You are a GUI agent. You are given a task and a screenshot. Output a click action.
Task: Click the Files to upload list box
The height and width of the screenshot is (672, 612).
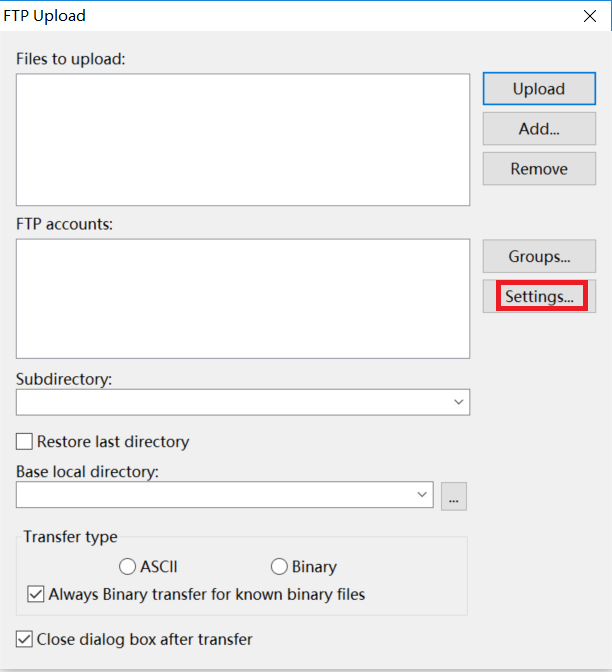tap(243, 139)
